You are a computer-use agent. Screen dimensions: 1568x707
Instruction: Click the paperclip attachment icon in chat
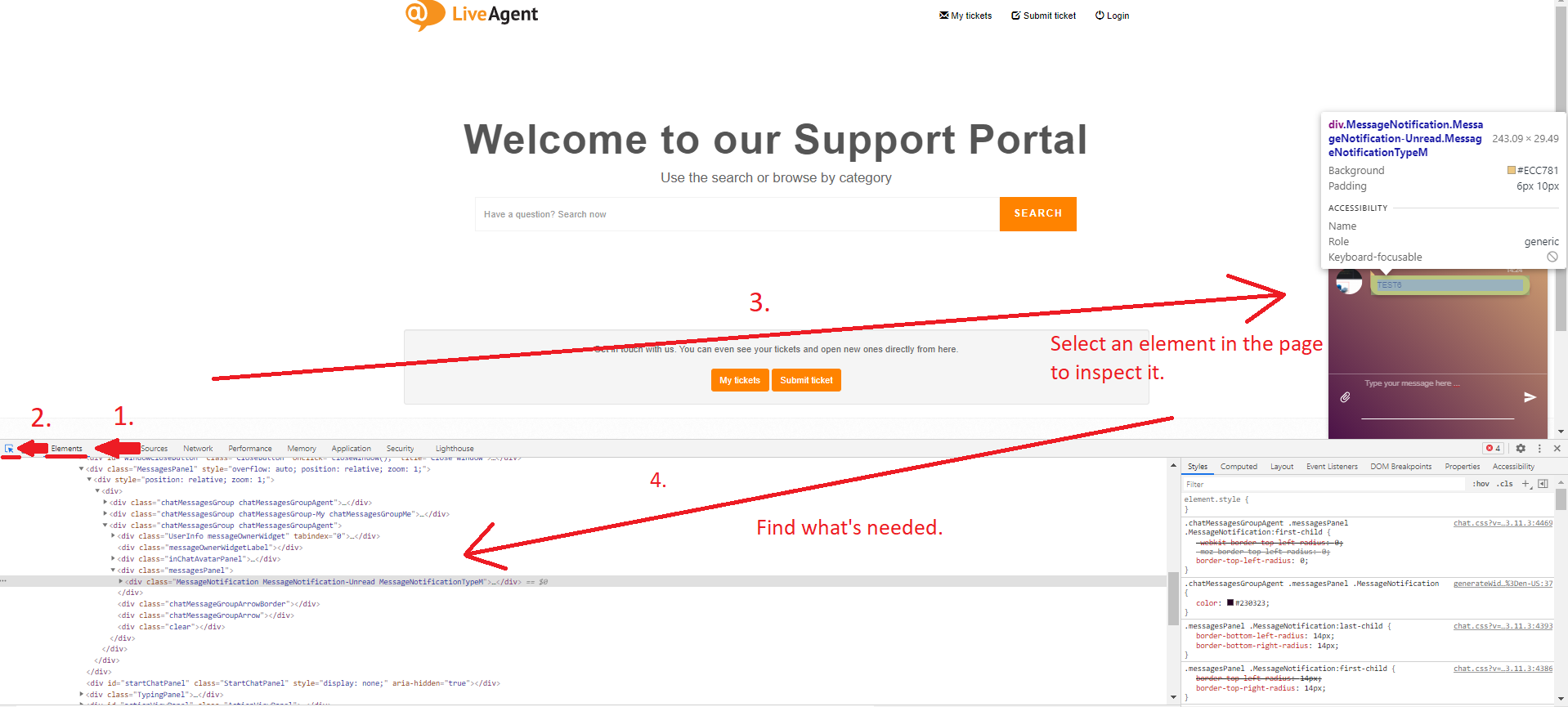coord(1345,397)
